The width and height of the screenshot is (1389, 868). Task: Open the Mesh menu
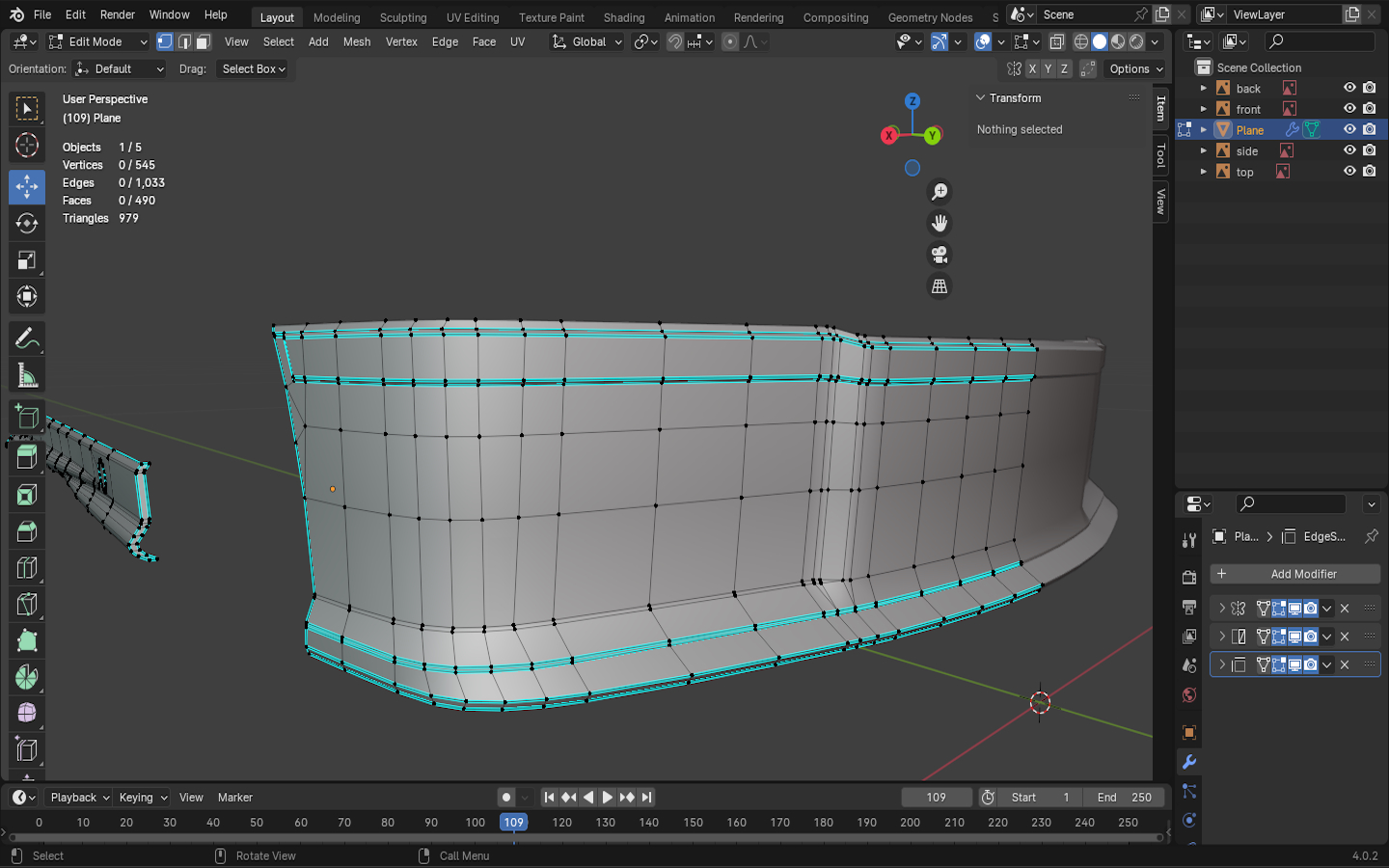pyautogui.click(x=356, y=41)
